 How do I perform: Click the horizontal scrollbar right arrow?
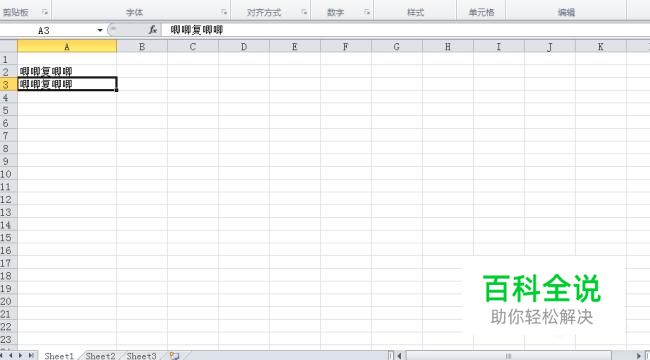(x=639, y=356)
